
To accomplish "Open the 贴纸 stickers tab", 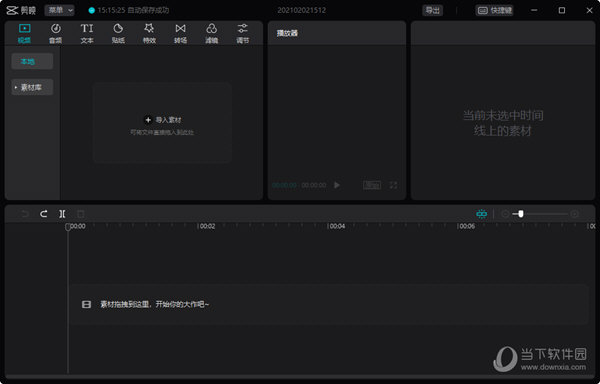I will click(118, 33).
